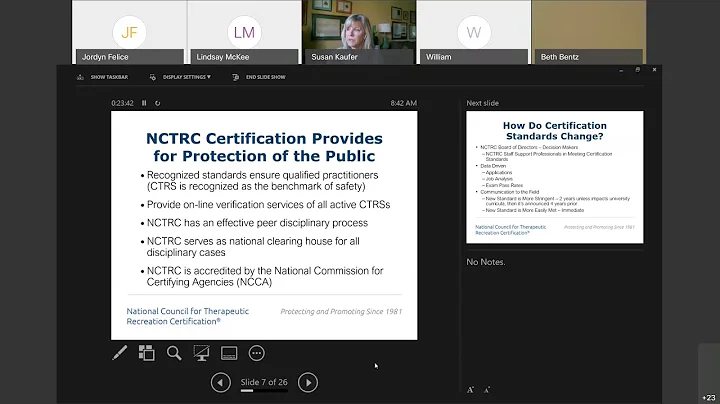Image resolution: width=720 pixels, height=404 pixels.
Task: Decrease the notes text size
Action: [x=487, y=390]
